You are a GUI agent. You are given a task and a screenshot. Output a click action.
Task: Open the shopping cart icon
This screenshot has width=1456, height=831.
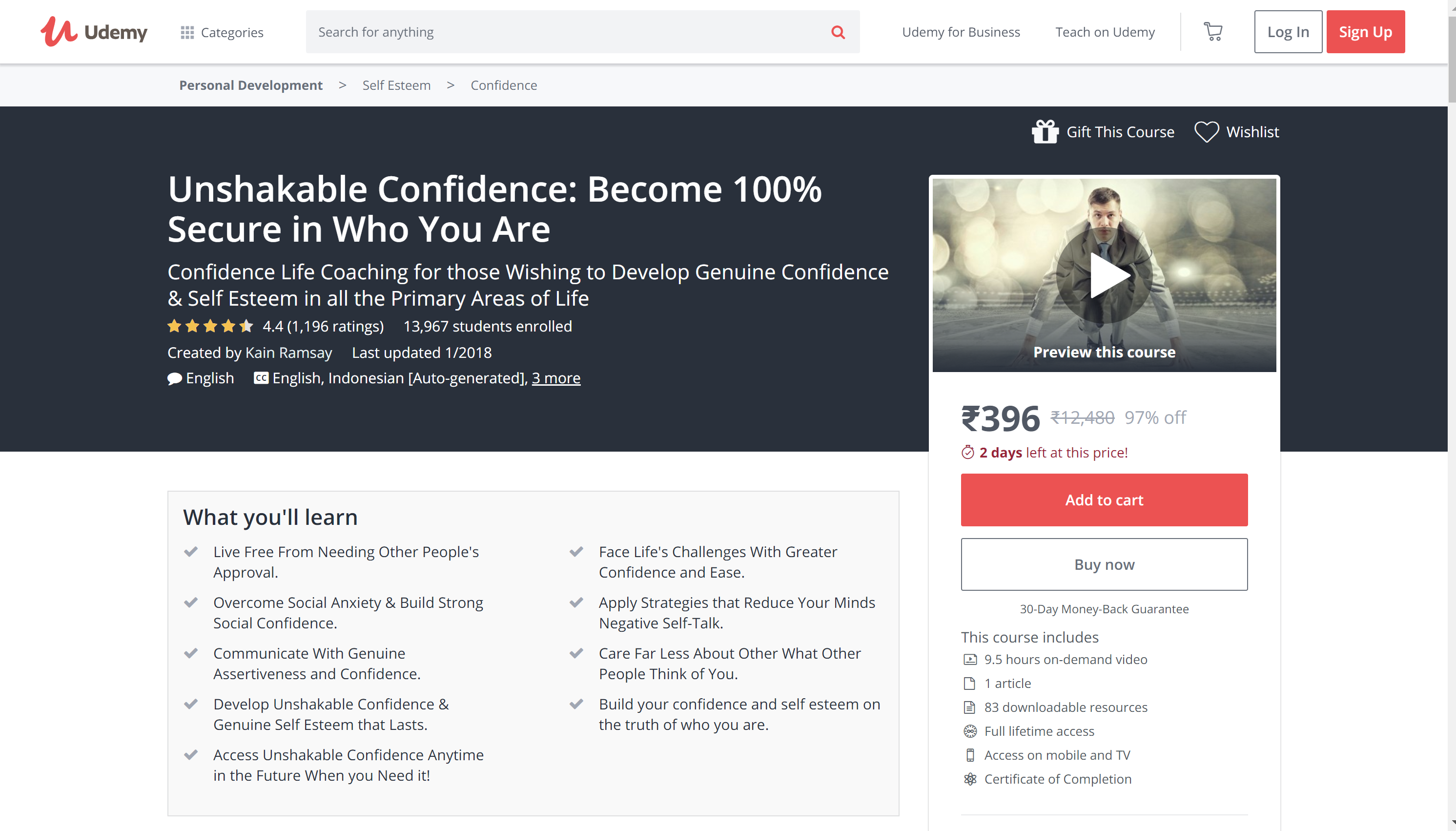coord(1212,31)
